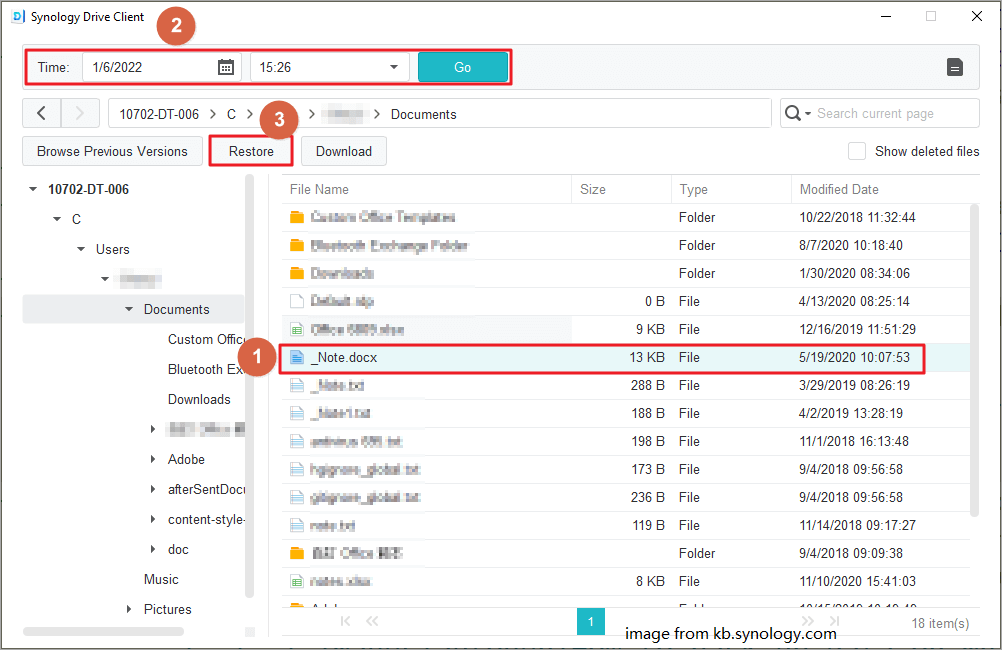Screen dimensions: 1002x650
Task: Click the 10702-DT-006 breadcrumb
Action: click(159, 114)
